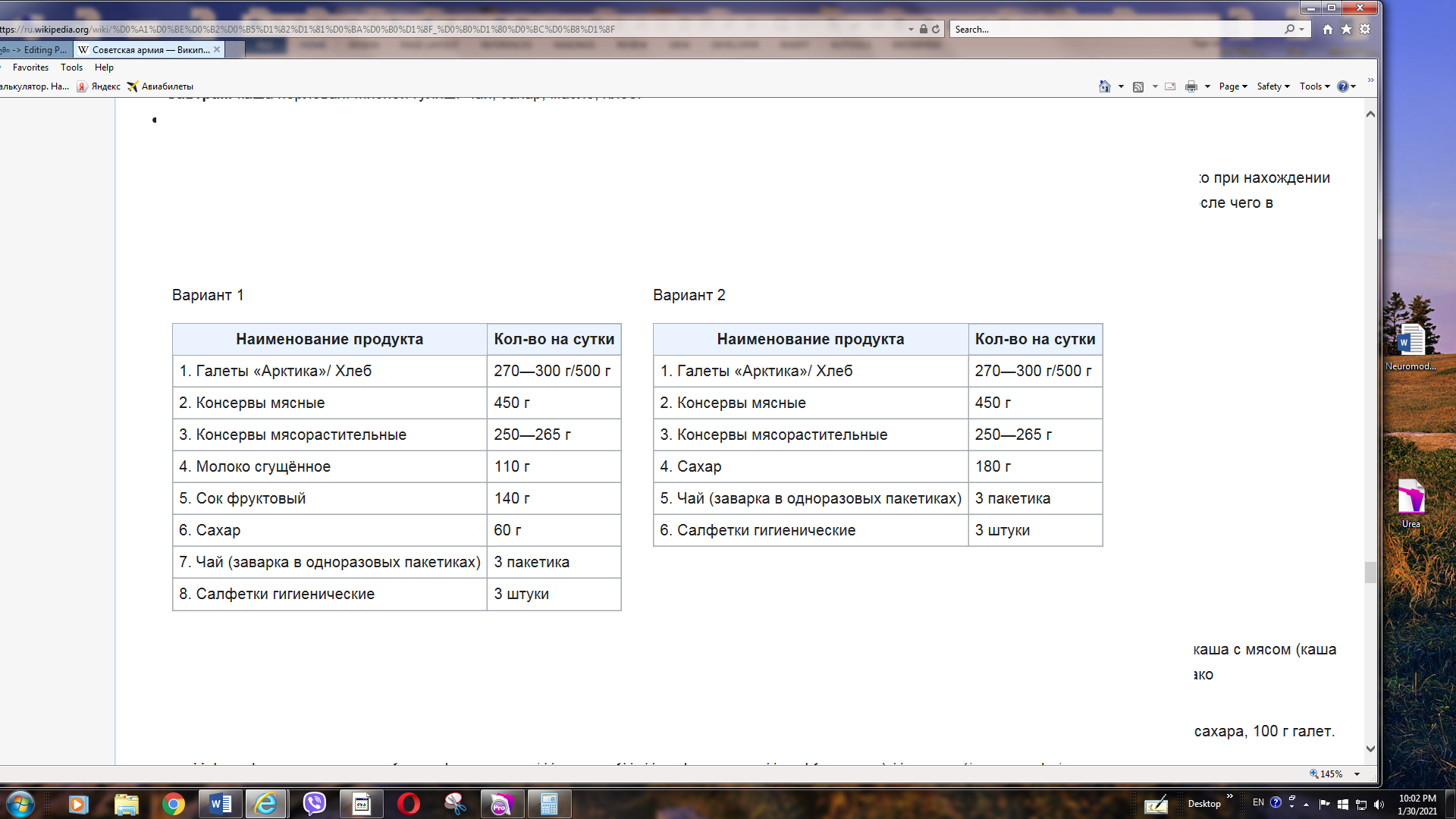The image size is (1456, 819).
Task: Open Favorites star icon at top right
Action: 1346,29
